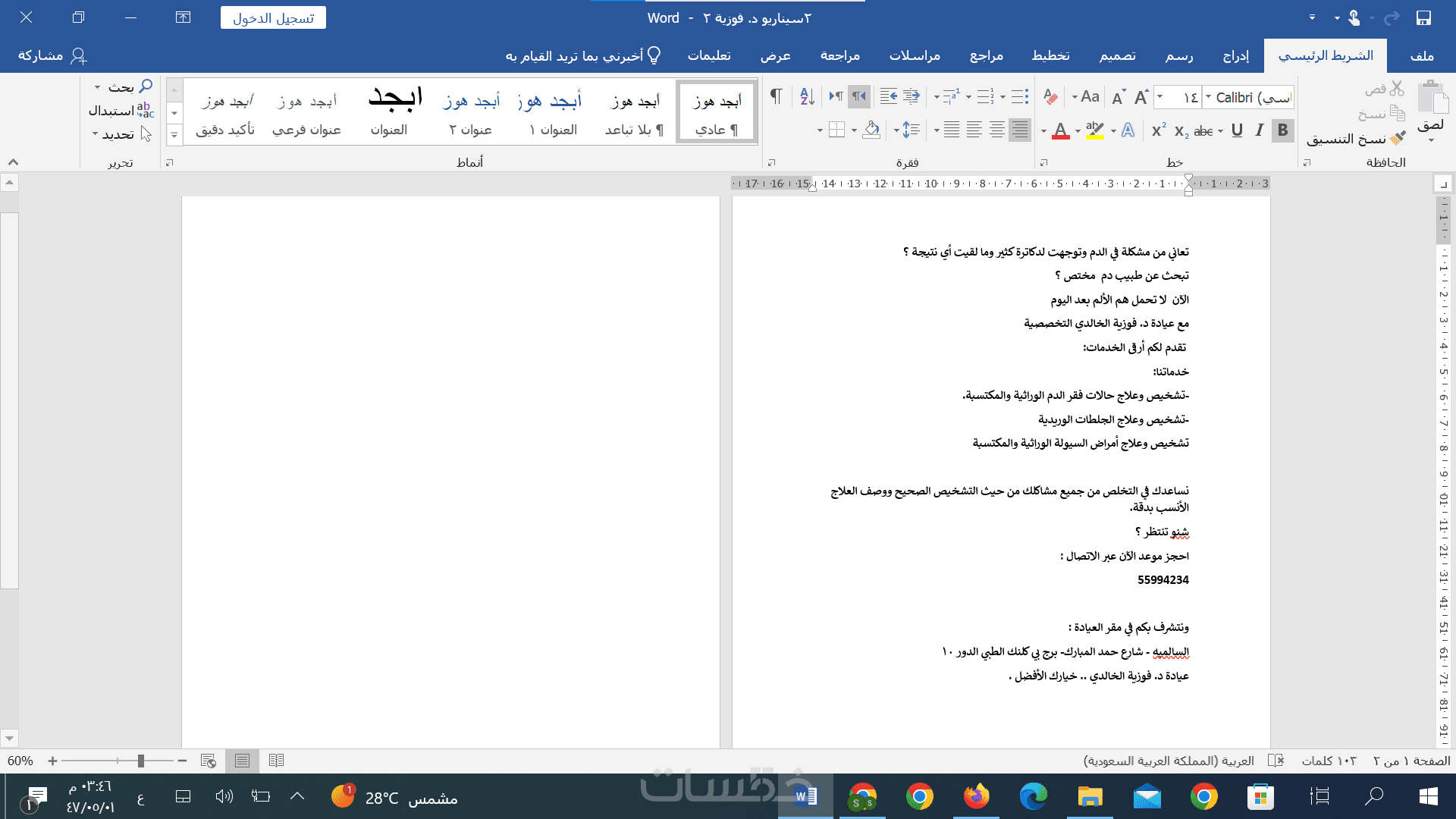The width and height of the screenshot is (1456, 819).
Task: Toggle Bold formatting on the text
Action: pos(1282,130)
